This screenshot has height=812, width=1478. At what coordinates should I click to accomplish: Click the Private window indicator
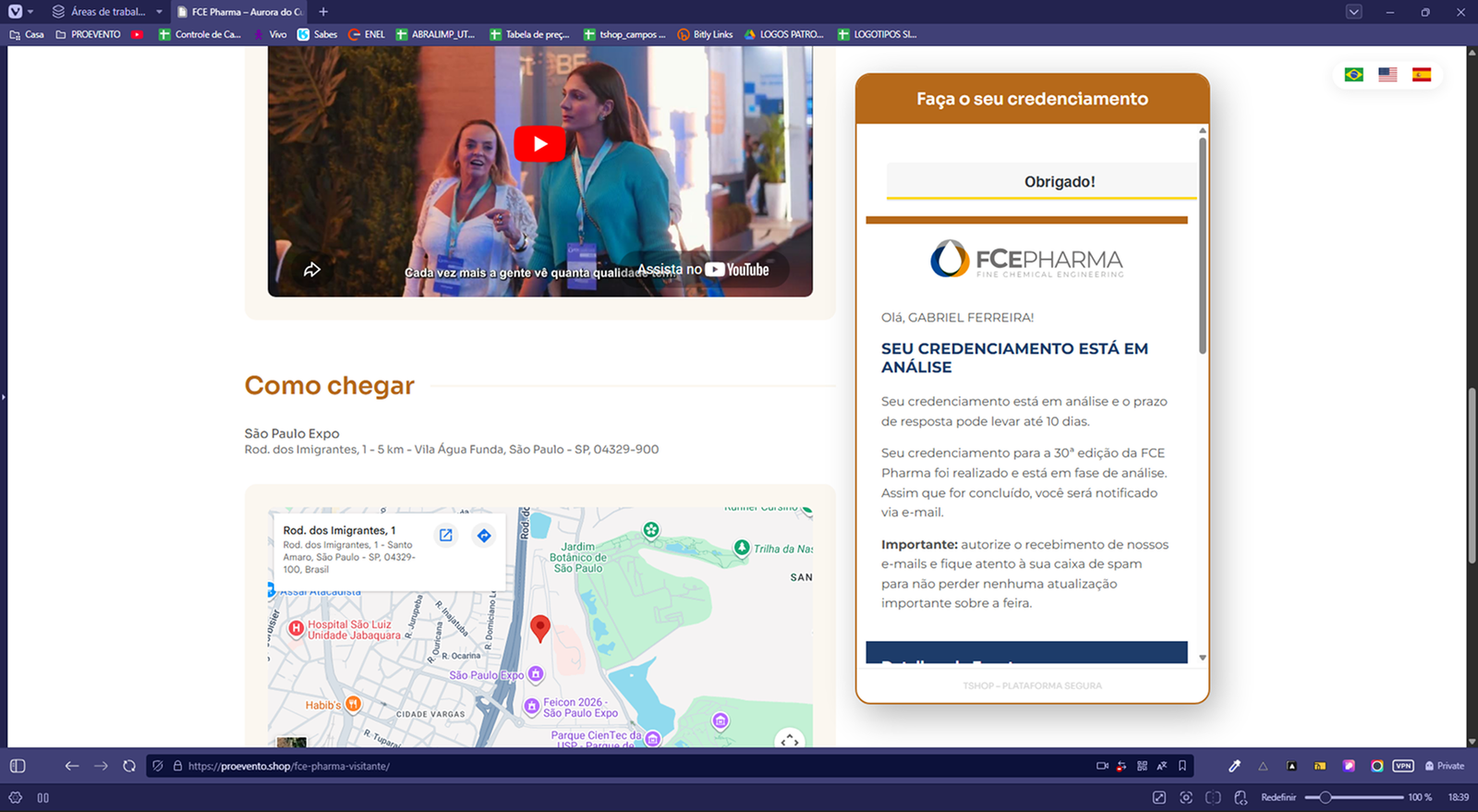(x=1445, y=766)
